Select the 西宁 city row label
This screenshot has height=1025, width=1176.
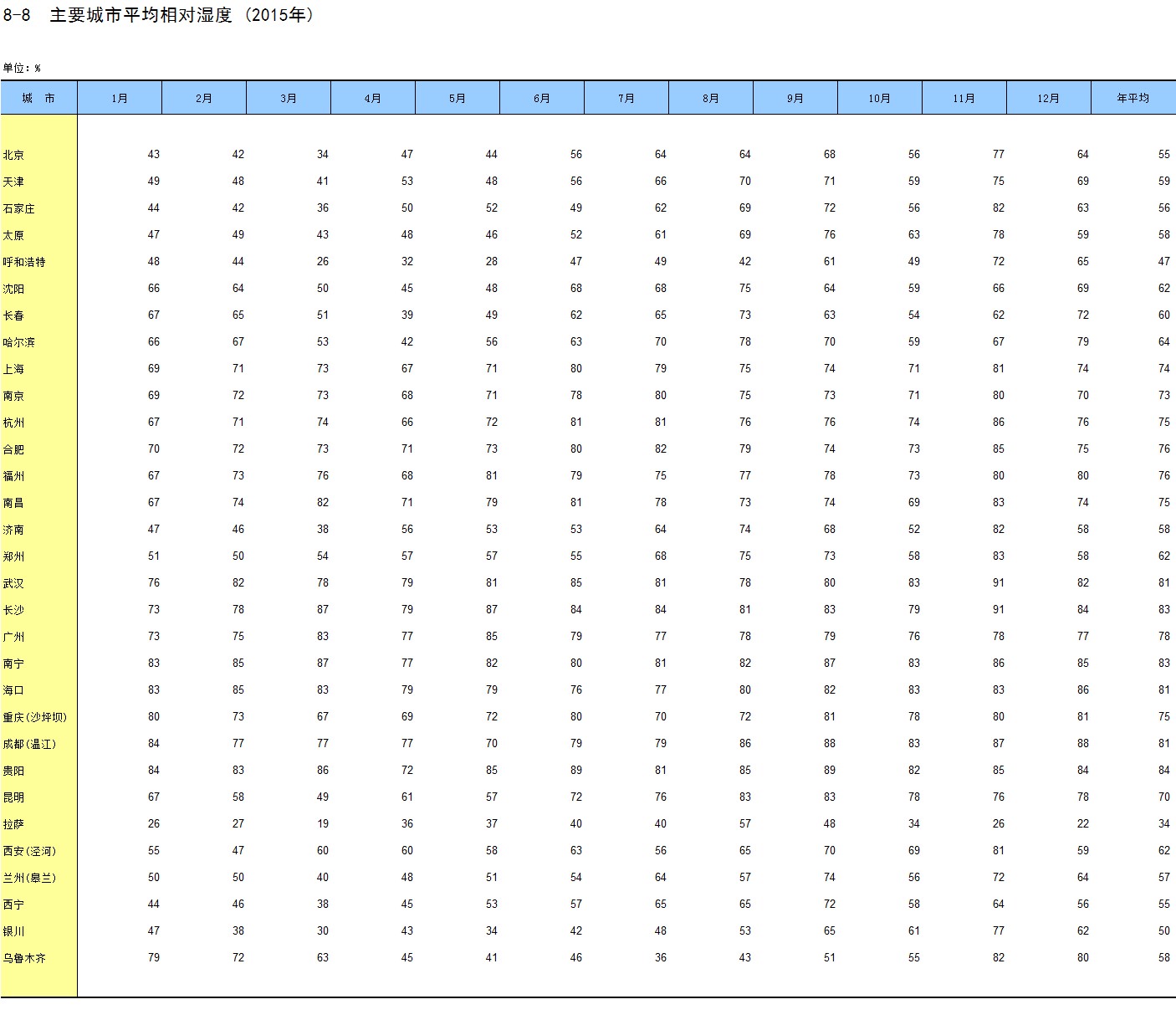13,905
